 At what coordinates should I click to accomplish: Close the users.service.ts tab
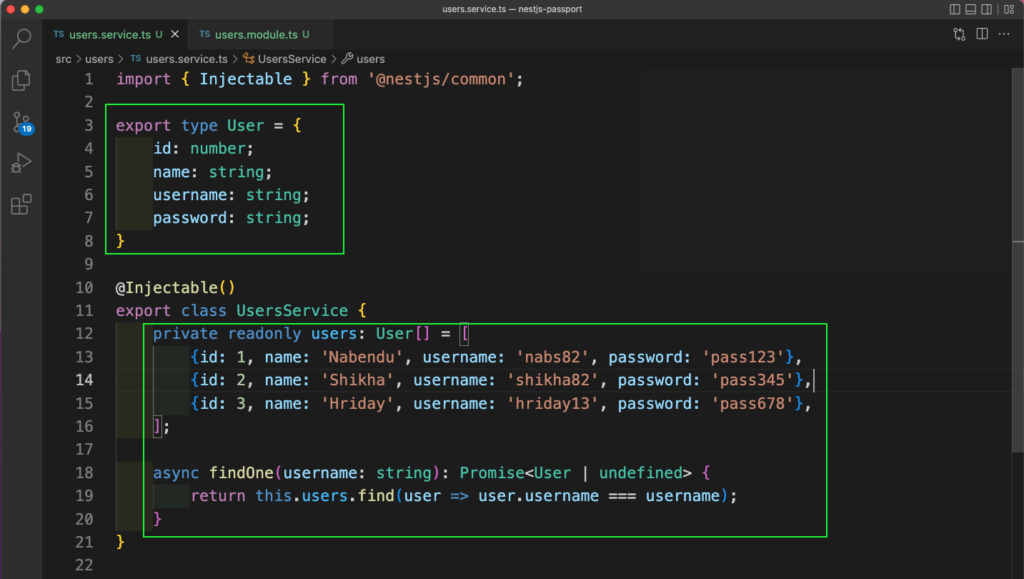pos(173,35)
